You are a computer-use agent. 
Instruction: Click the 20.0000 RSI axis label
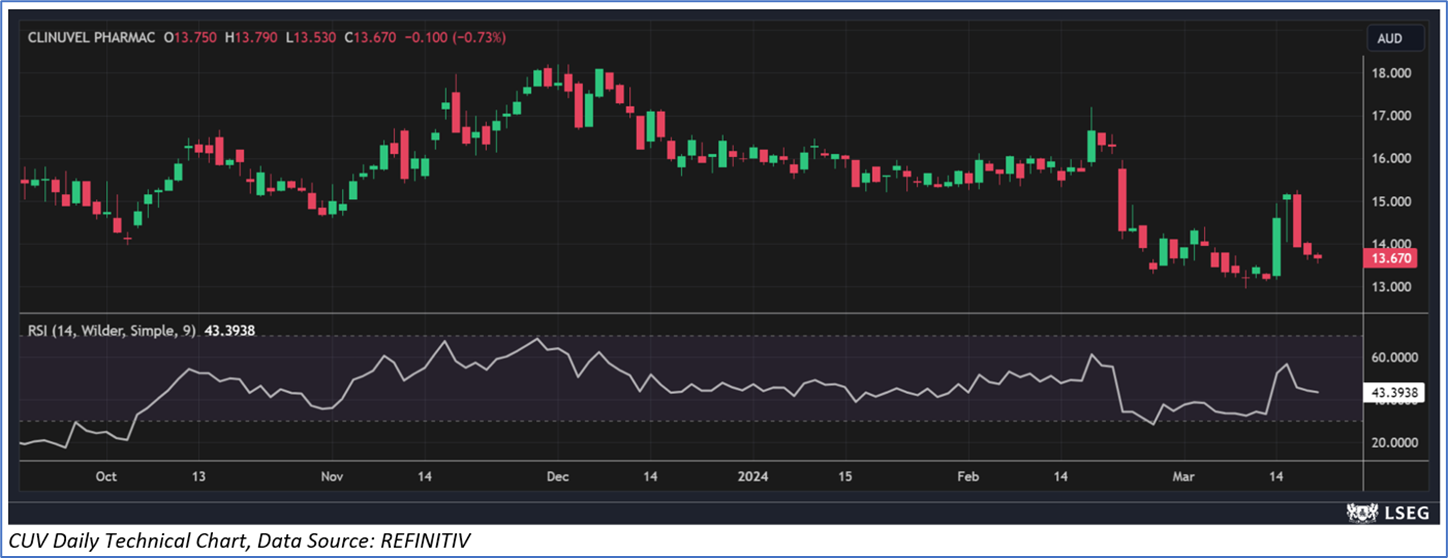pyautogui.click(x=1396, y=443)
